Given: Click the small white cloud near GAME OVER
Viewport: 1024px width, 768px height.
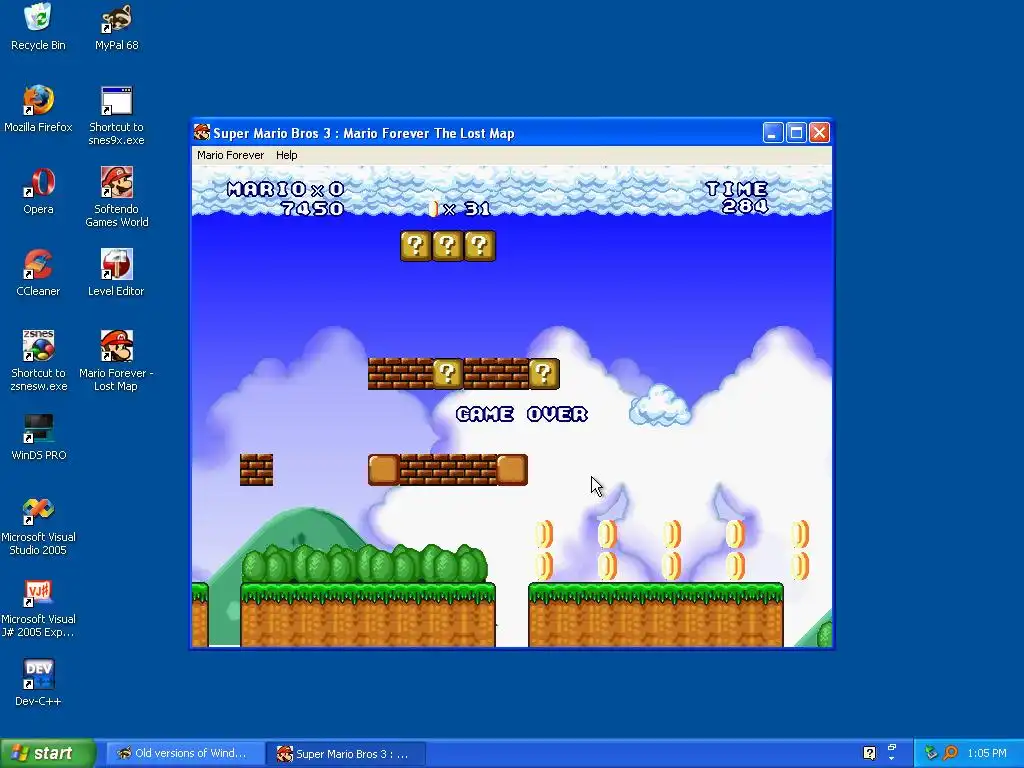Looking at the screenshot, I should point(660,405).
